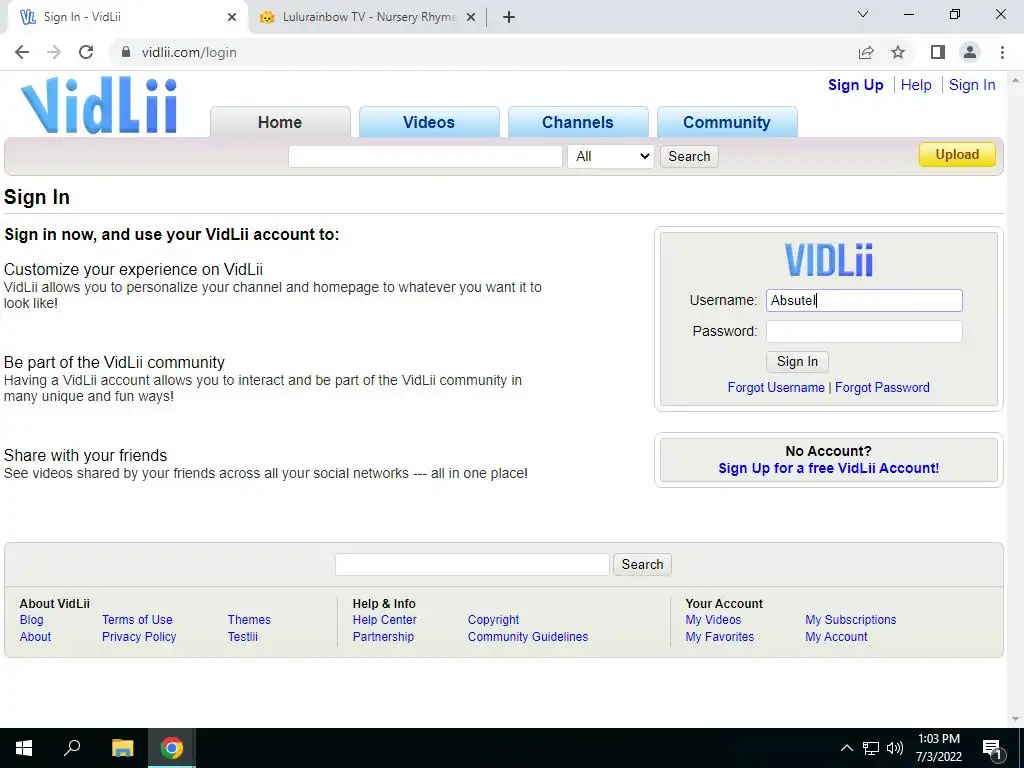Open the My Videos link

[713, 620]
